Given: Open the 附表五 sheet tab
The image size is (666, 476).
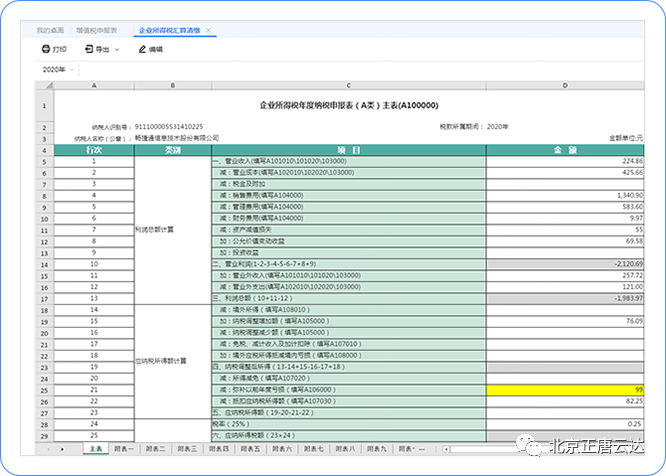Looking at the screenshot, I should click(x=250, y=449).
